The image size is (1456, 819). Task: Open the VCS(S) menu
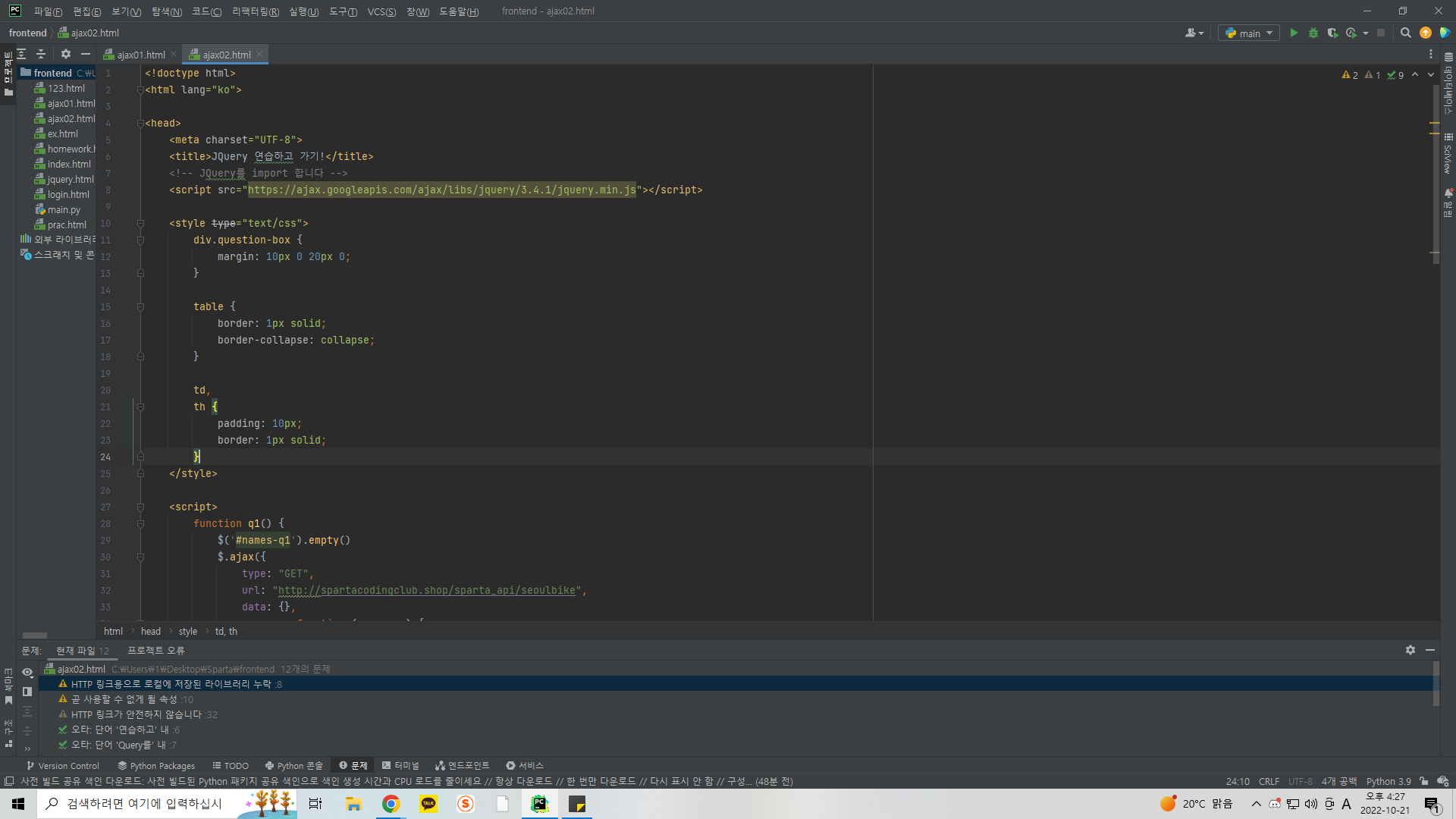coord(381,11)
